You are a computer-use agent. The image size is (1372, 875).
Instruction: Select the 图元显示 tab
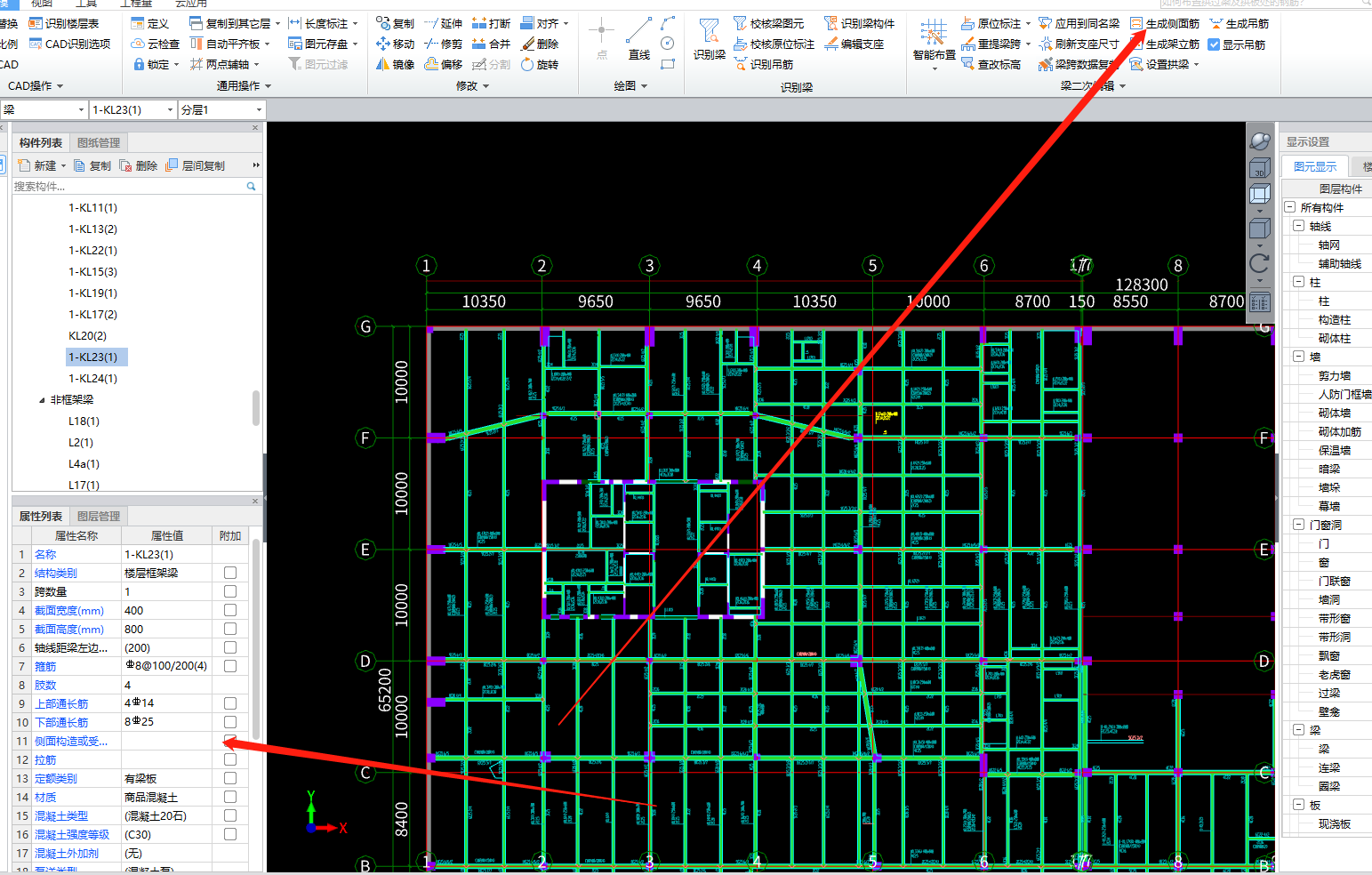tap(1315, 166)
